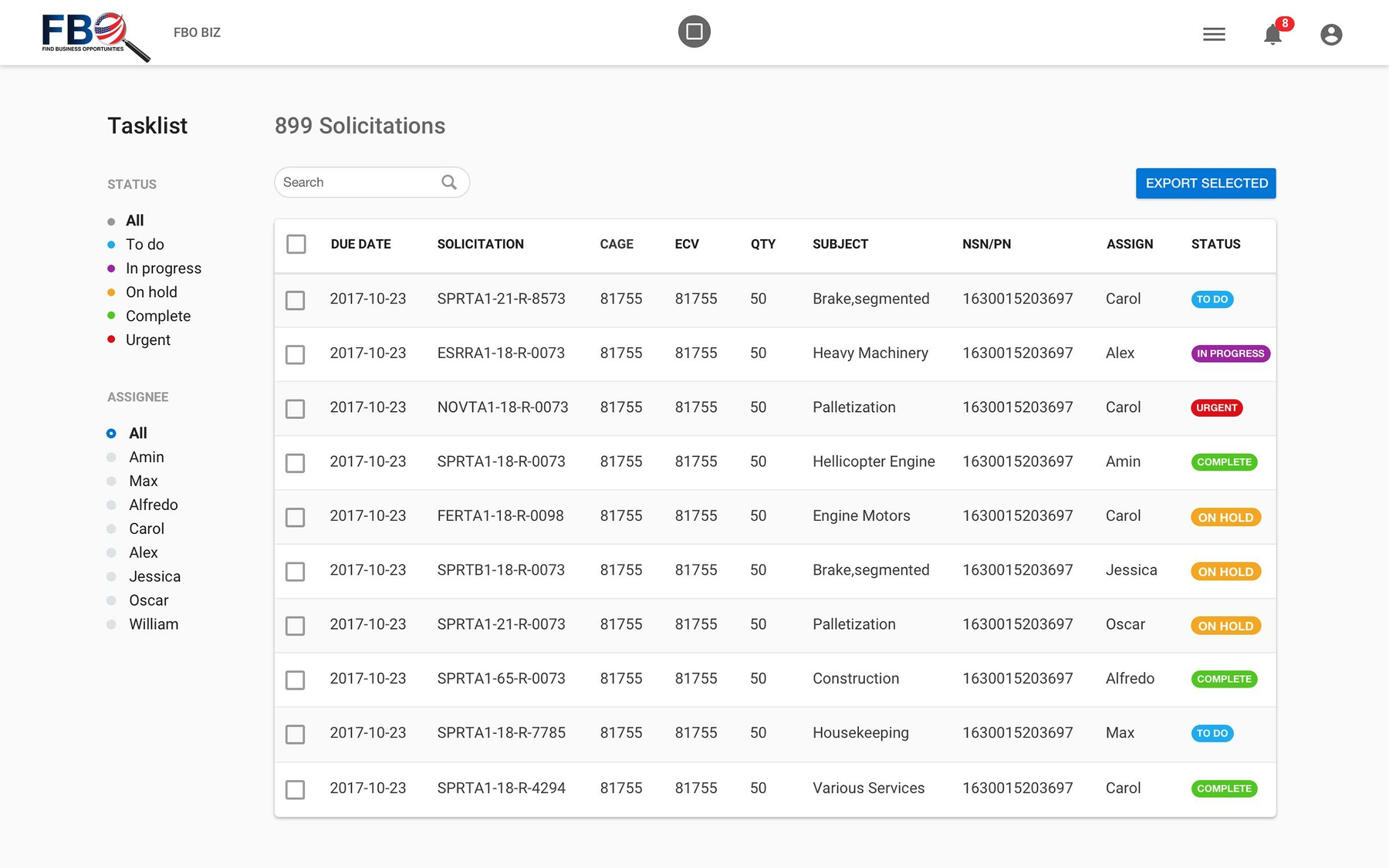
Task: Select the Urgent status filter
Action: (x=147, y=339)
